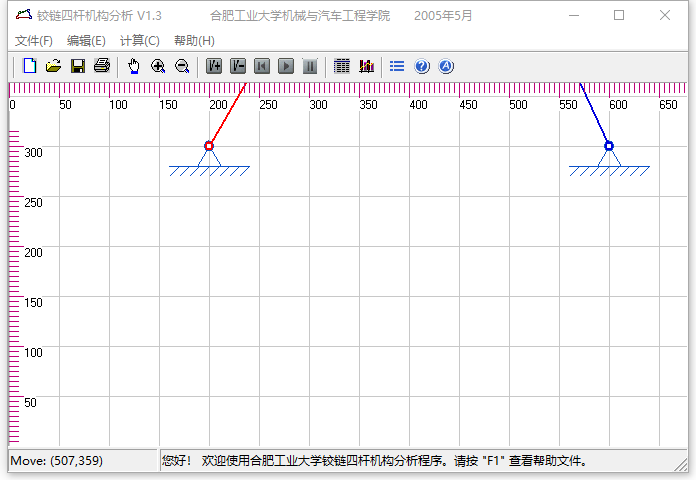Click the 150 label on vertical ruler
Image resolution: width=696 pixels, height=480 pixels.
(x=33, y=303)
